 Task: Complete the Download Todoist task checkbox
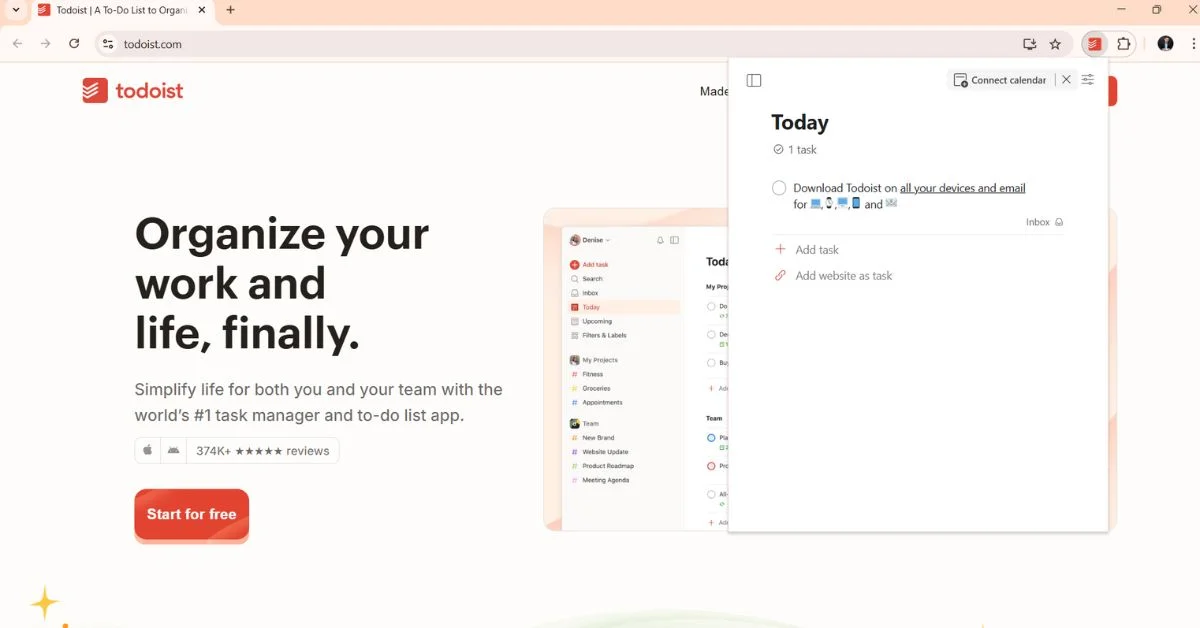click(779, 188)
